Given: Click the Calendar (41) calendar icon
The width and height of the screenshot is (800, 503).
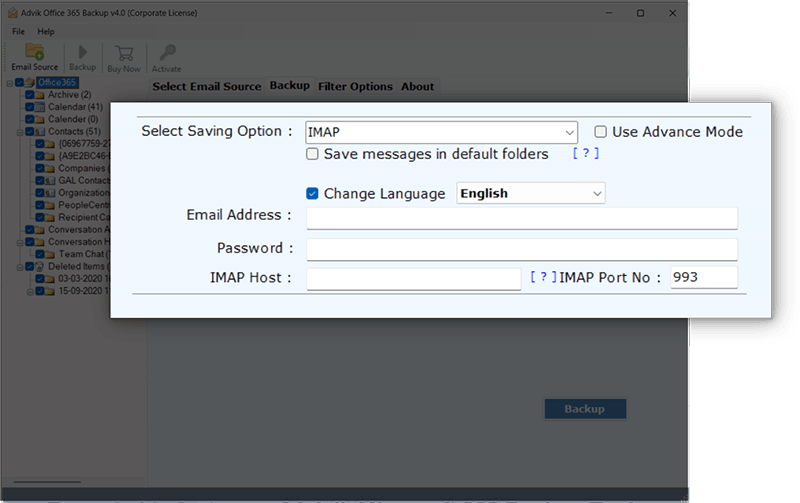Looking at the screenshot, I should point(39,107).
